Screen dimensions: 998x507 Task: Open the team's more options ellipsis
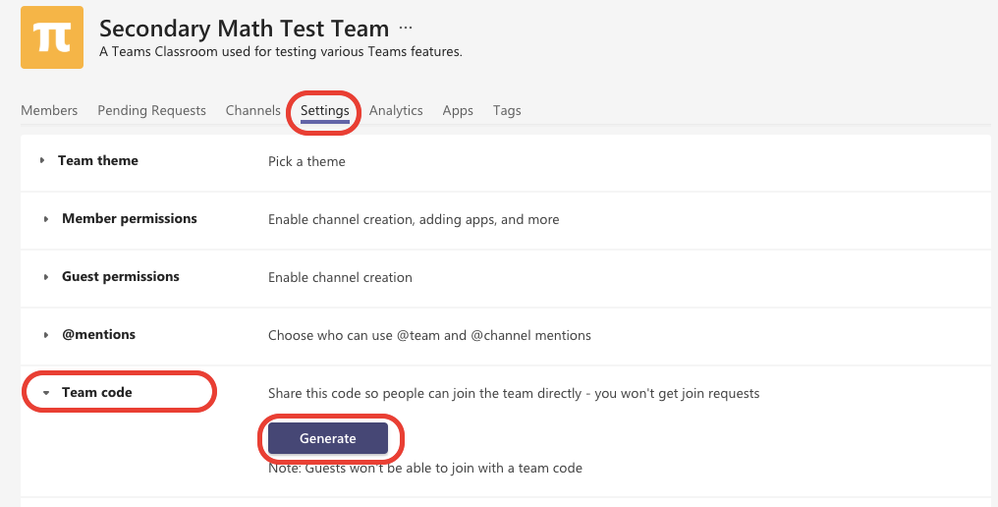tap(405, 27)
